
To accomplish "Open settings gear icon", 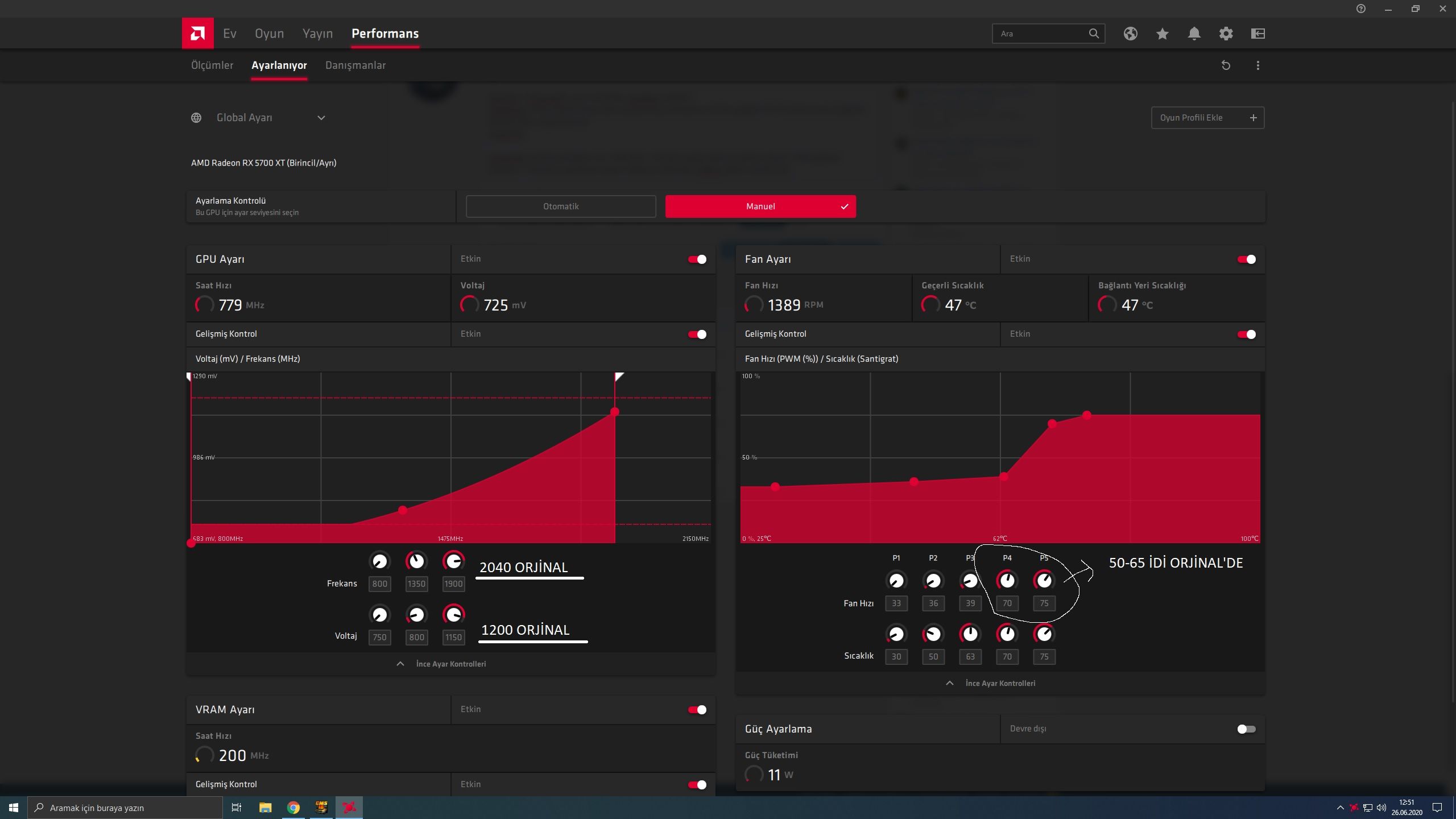I will [1226, 34].
